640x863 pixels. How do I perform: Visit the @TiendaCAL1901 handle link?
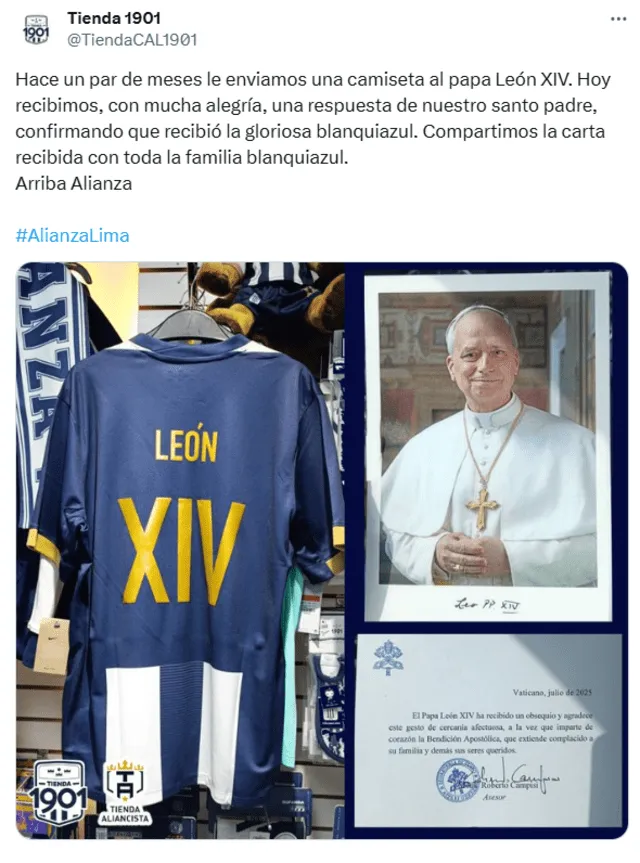click(x=132, y=40)
